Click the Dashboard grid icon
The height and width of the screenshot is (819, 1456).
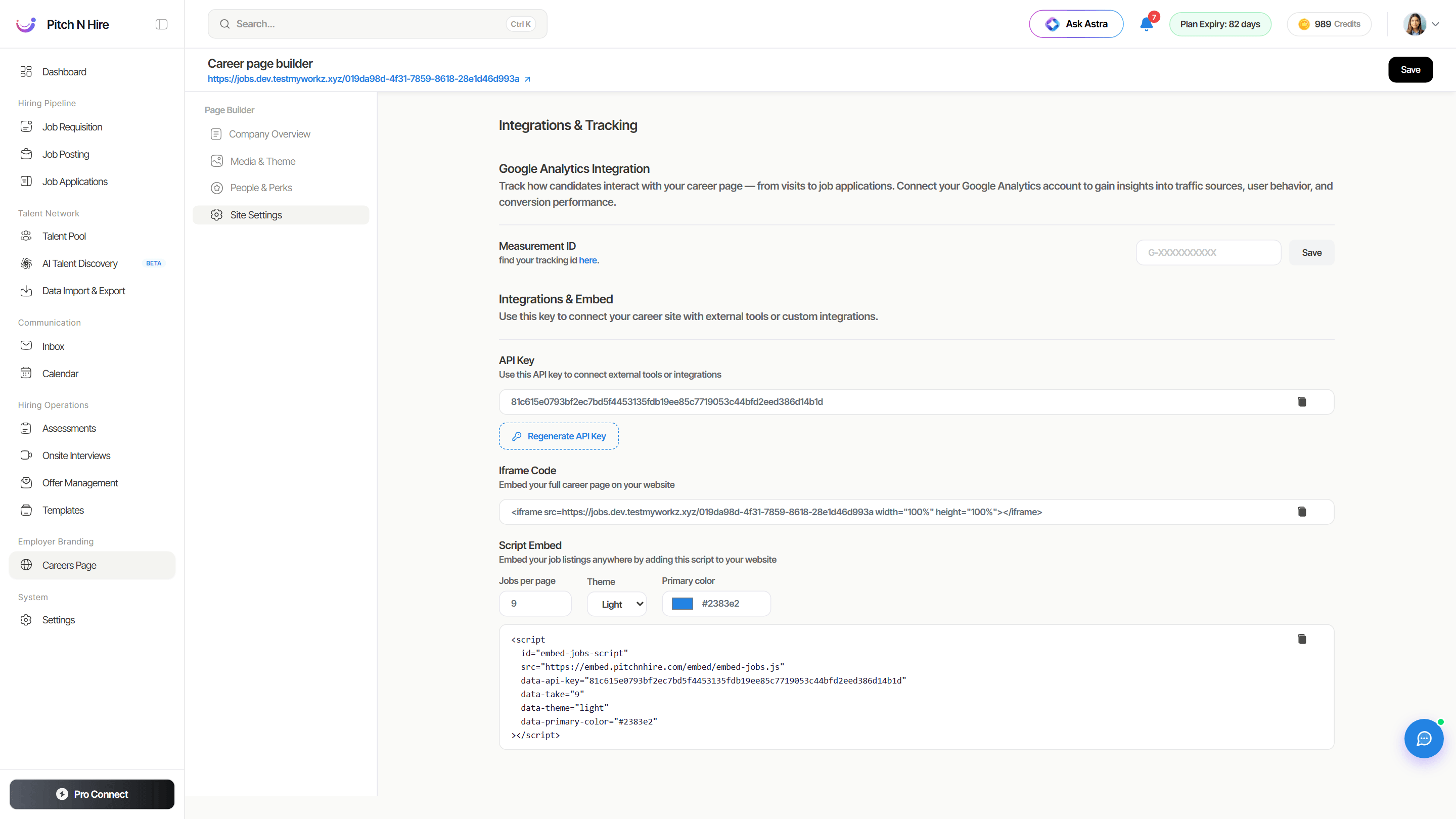click(26, 71)
